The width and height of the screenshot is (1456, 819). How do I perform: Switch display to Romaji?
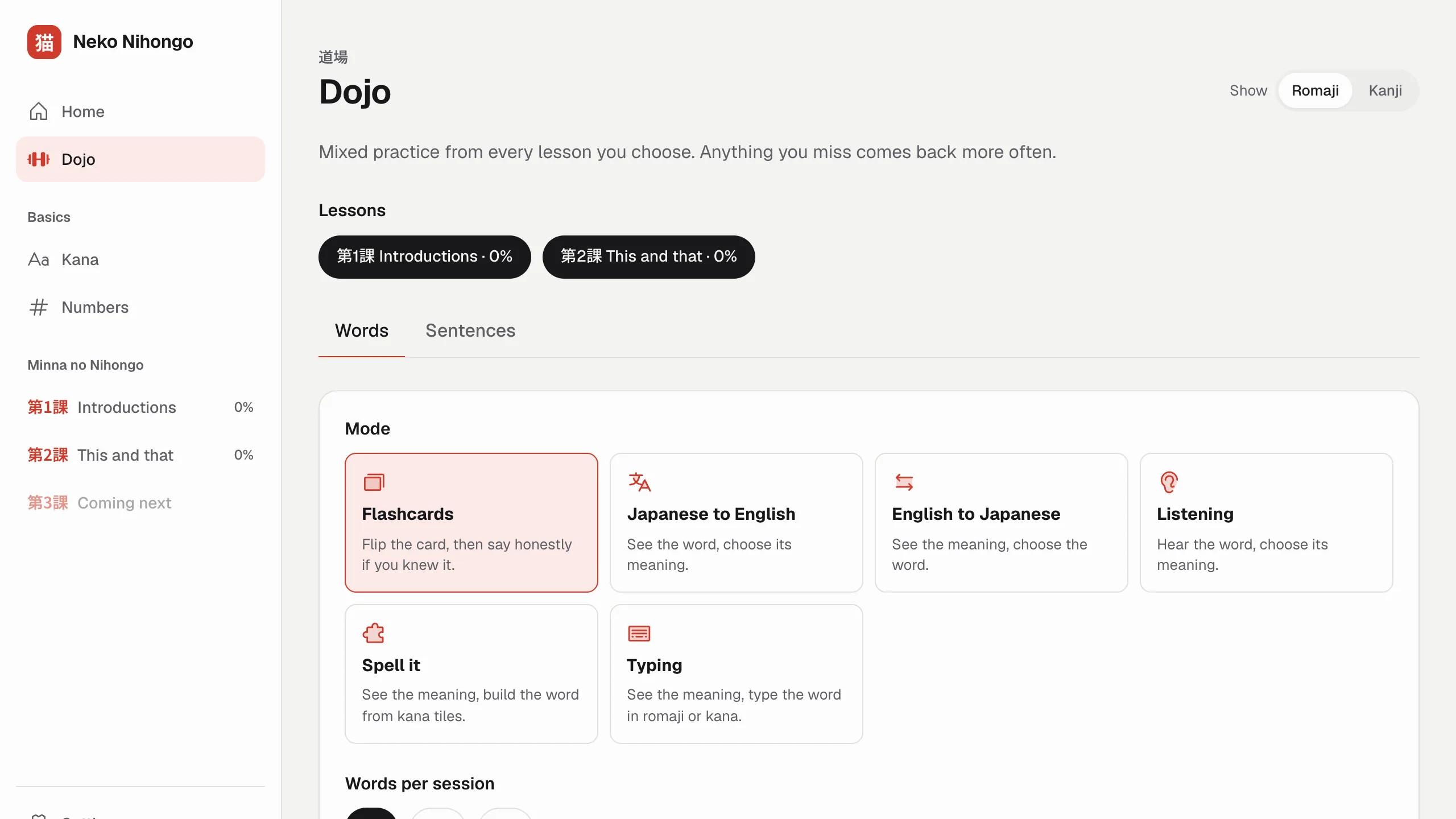(x=1315, y=90)
